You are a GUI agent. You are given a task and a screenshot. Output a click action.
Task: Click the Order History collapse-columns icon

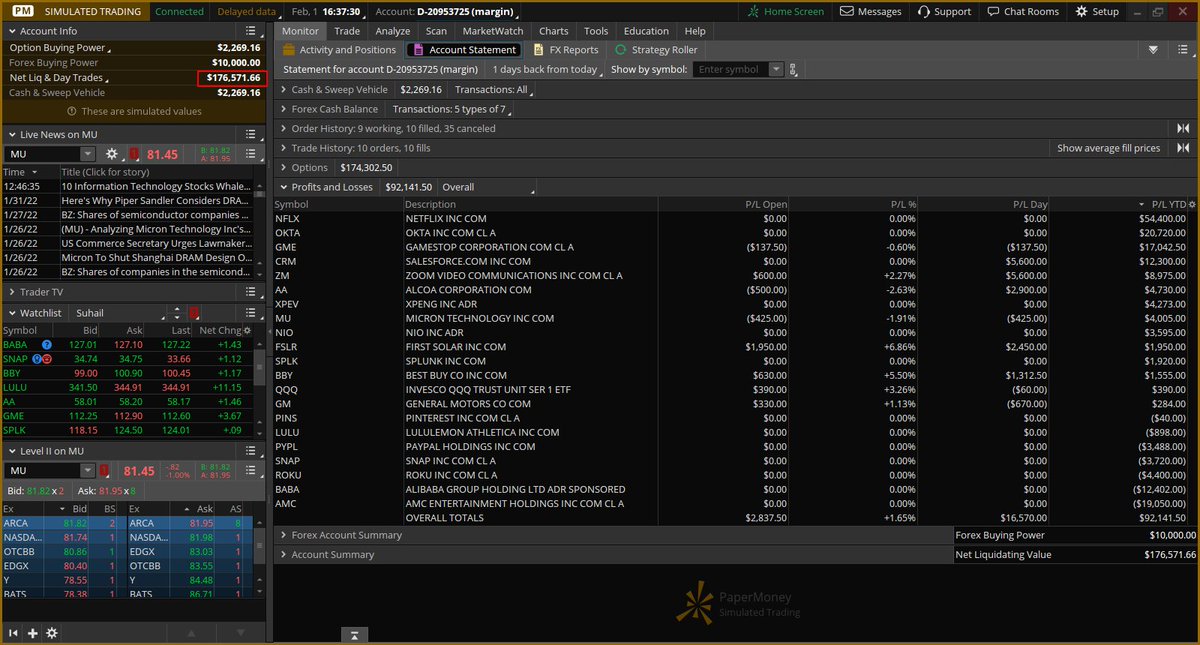(x=1183, y=128)
